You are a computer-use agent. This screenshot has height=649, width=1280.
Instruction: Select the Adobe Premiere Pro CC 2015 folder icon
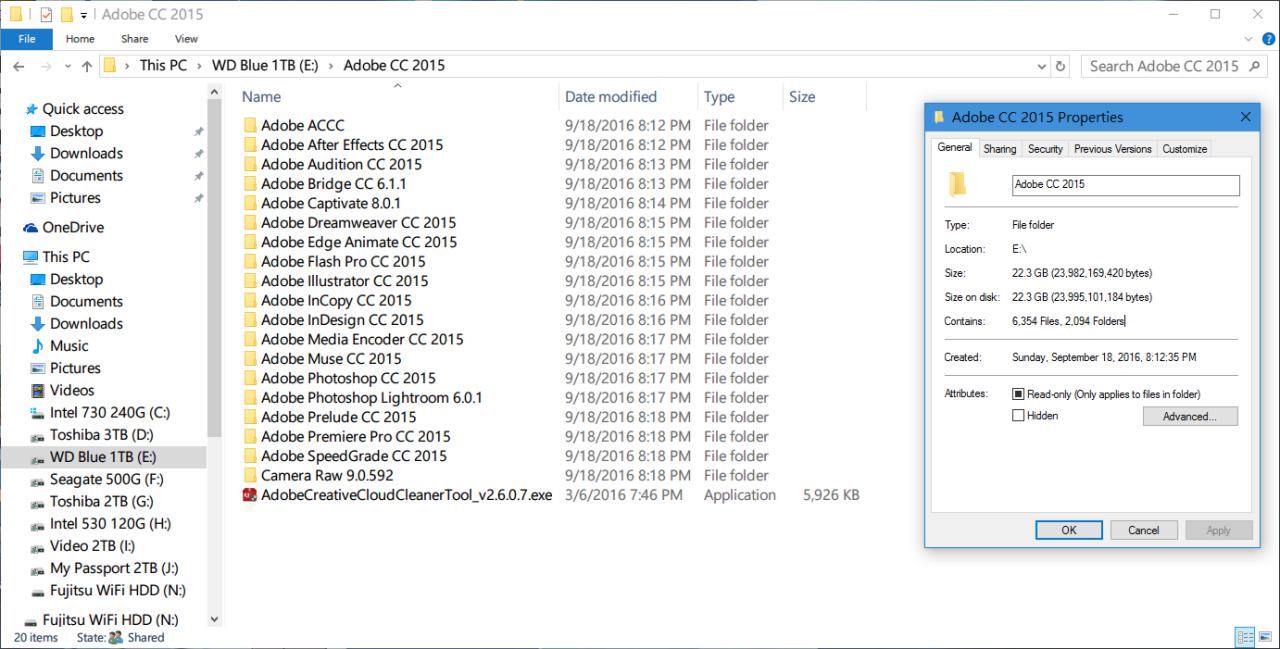[x=250, y=437]
